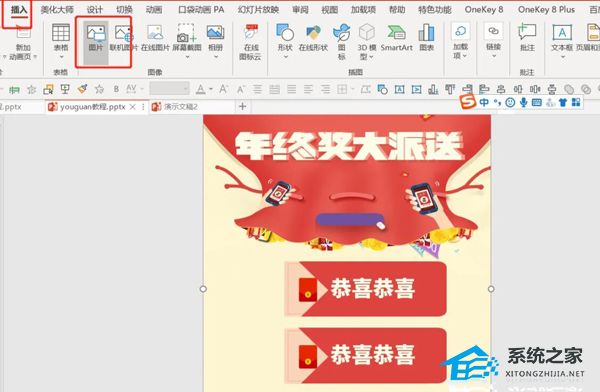This screenshot has width=600, height=392.
Task: Expand 相册 dropdown arrow
Action: tap(215, 57)
